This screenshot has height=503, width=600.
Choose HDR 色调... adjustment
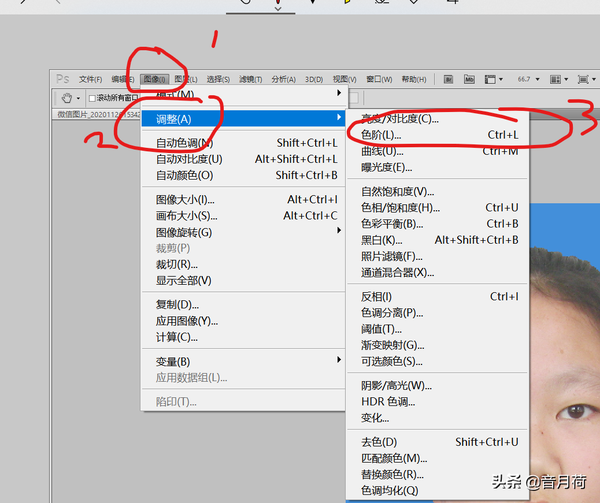438,402
